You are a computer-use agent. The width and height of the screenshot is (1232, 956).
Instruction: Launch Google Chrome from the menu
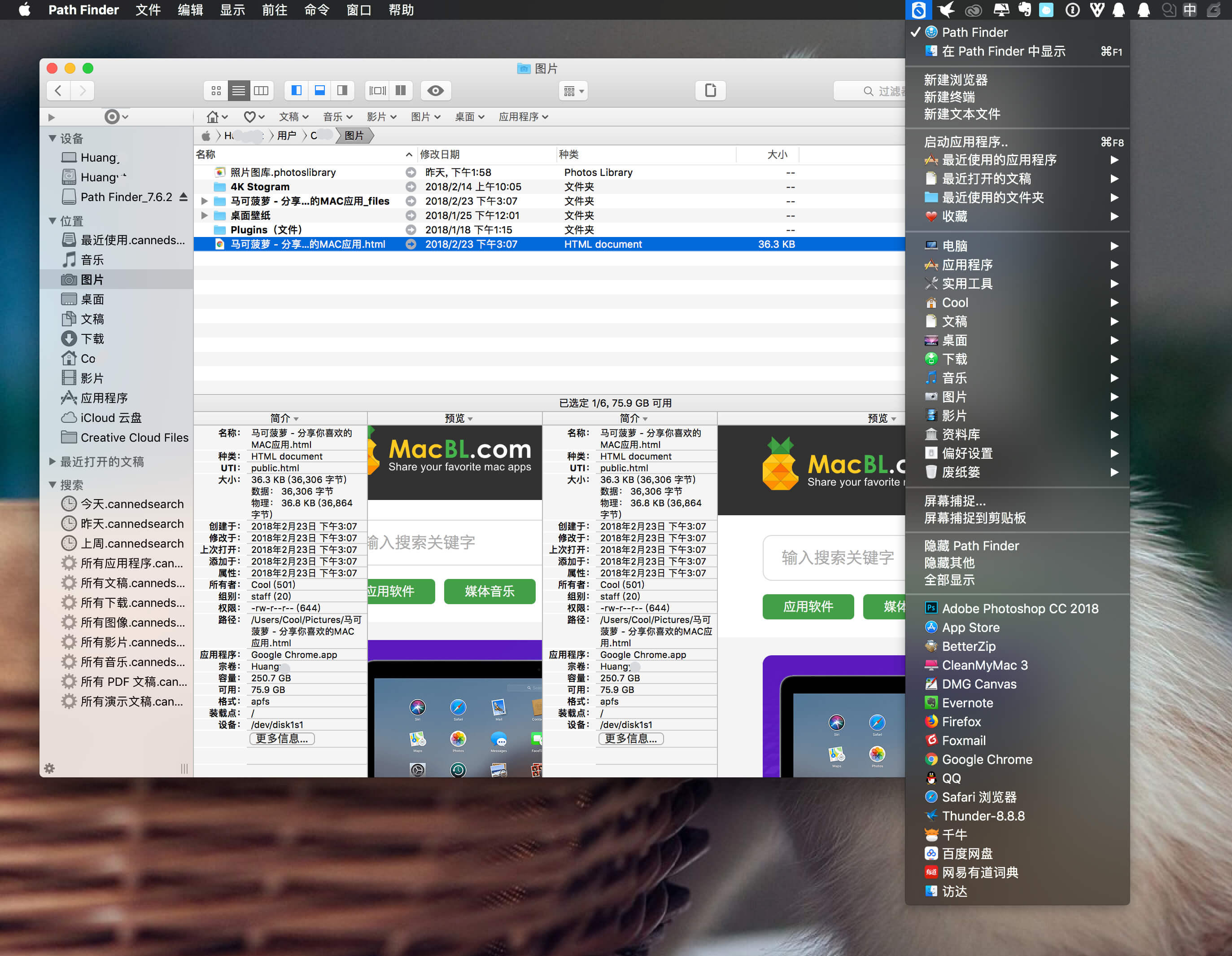tap(1017, 759)
